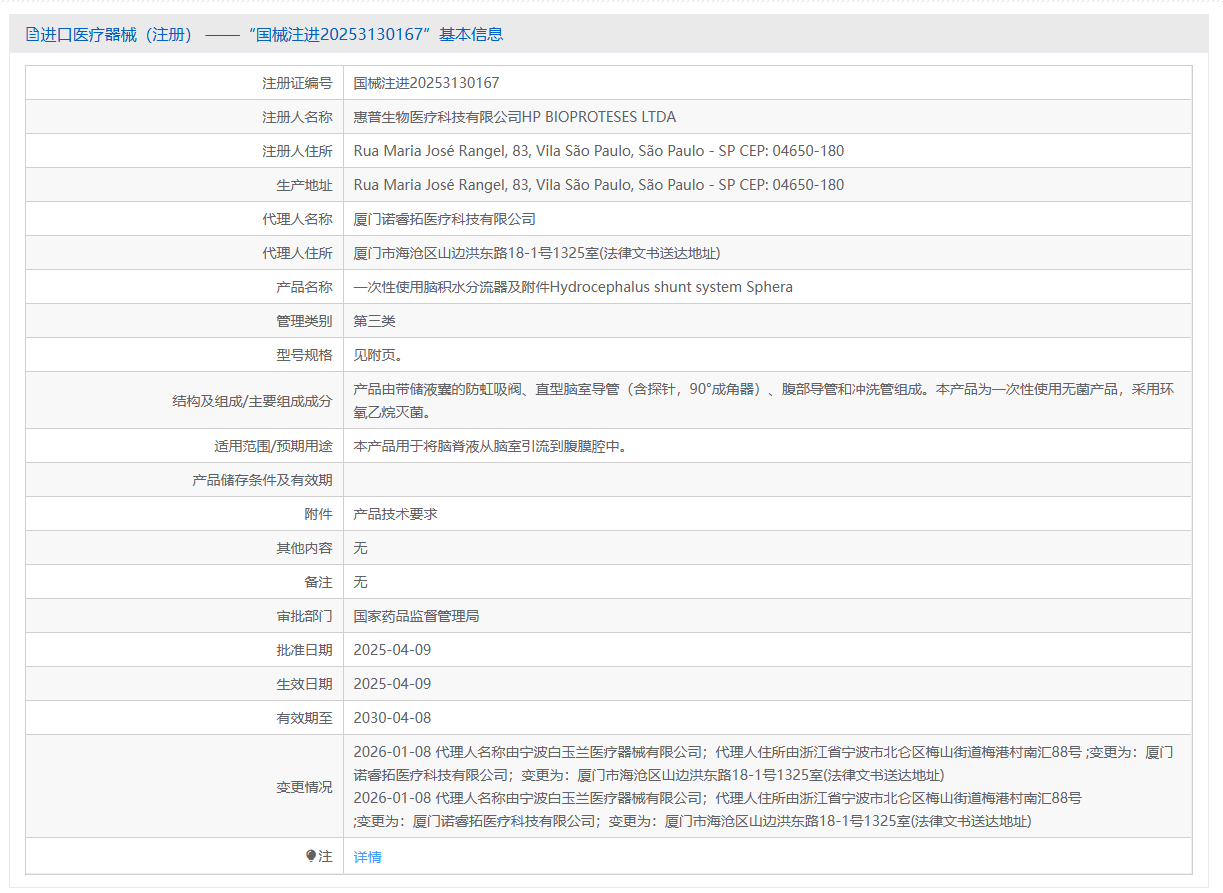
Task: Click the 型号规格 label
Action: 305,355
